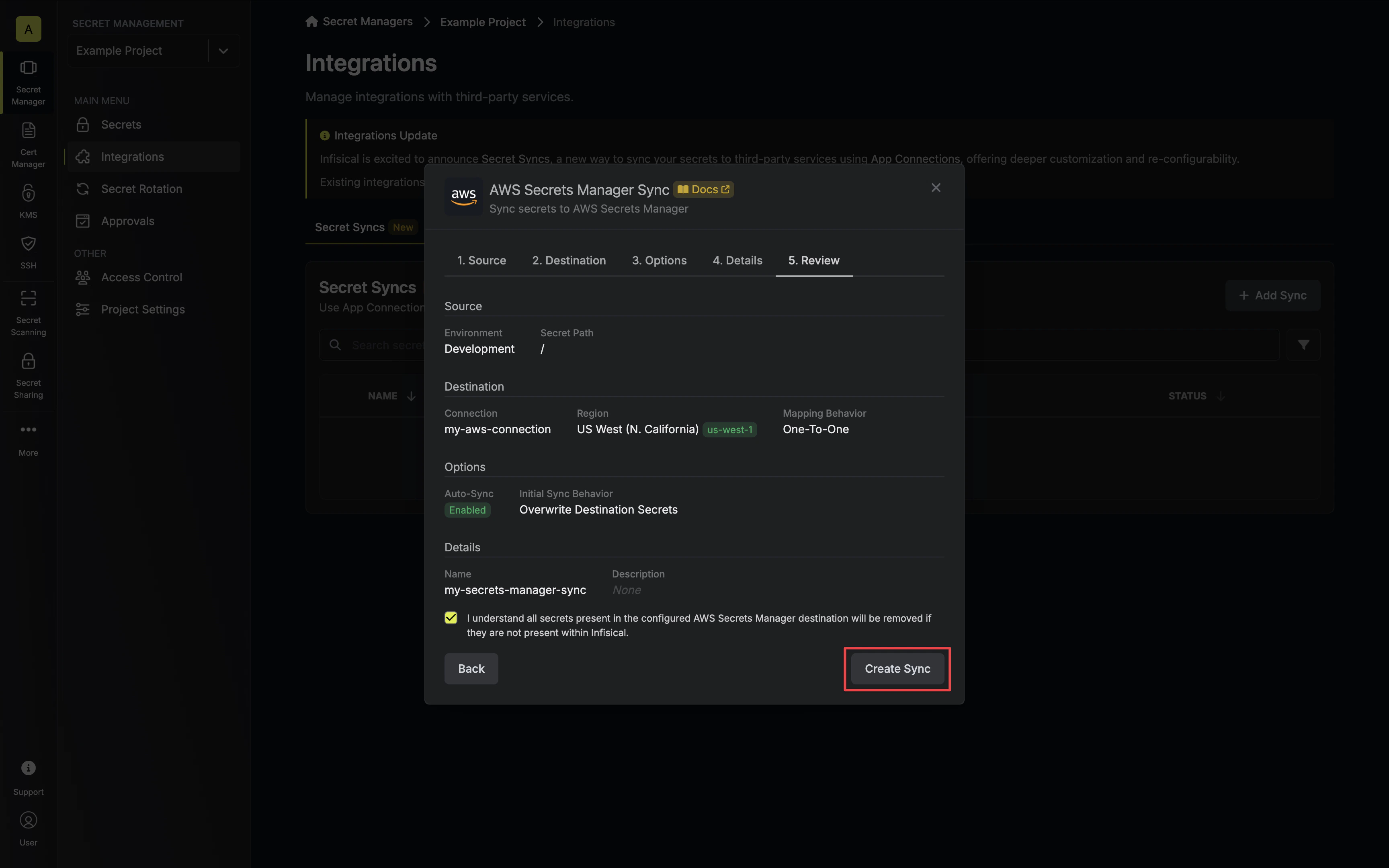
Task: Toggle the overwrite acknowledgement checkbox
Action: (451, 618)
